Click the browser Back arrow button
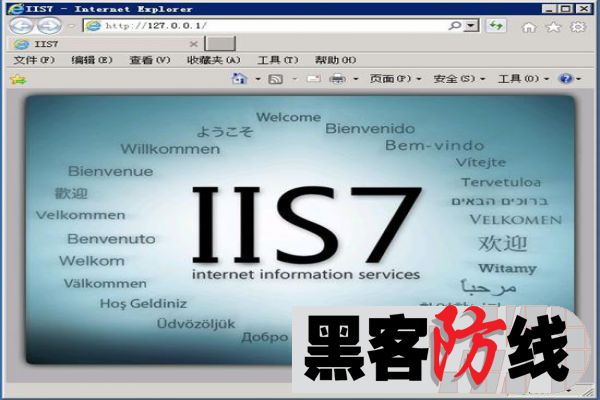 [x=22, y=25]
